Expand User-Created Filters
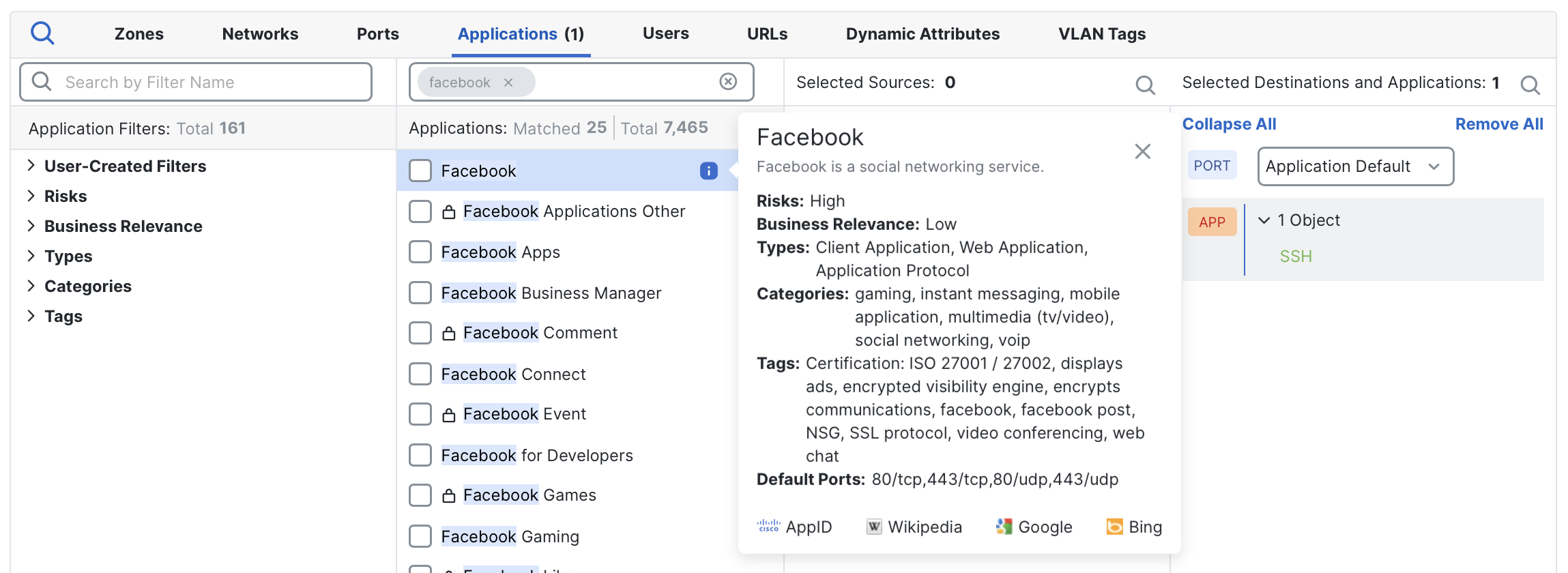Screen dimensions: 1568x573 (31, 165)
